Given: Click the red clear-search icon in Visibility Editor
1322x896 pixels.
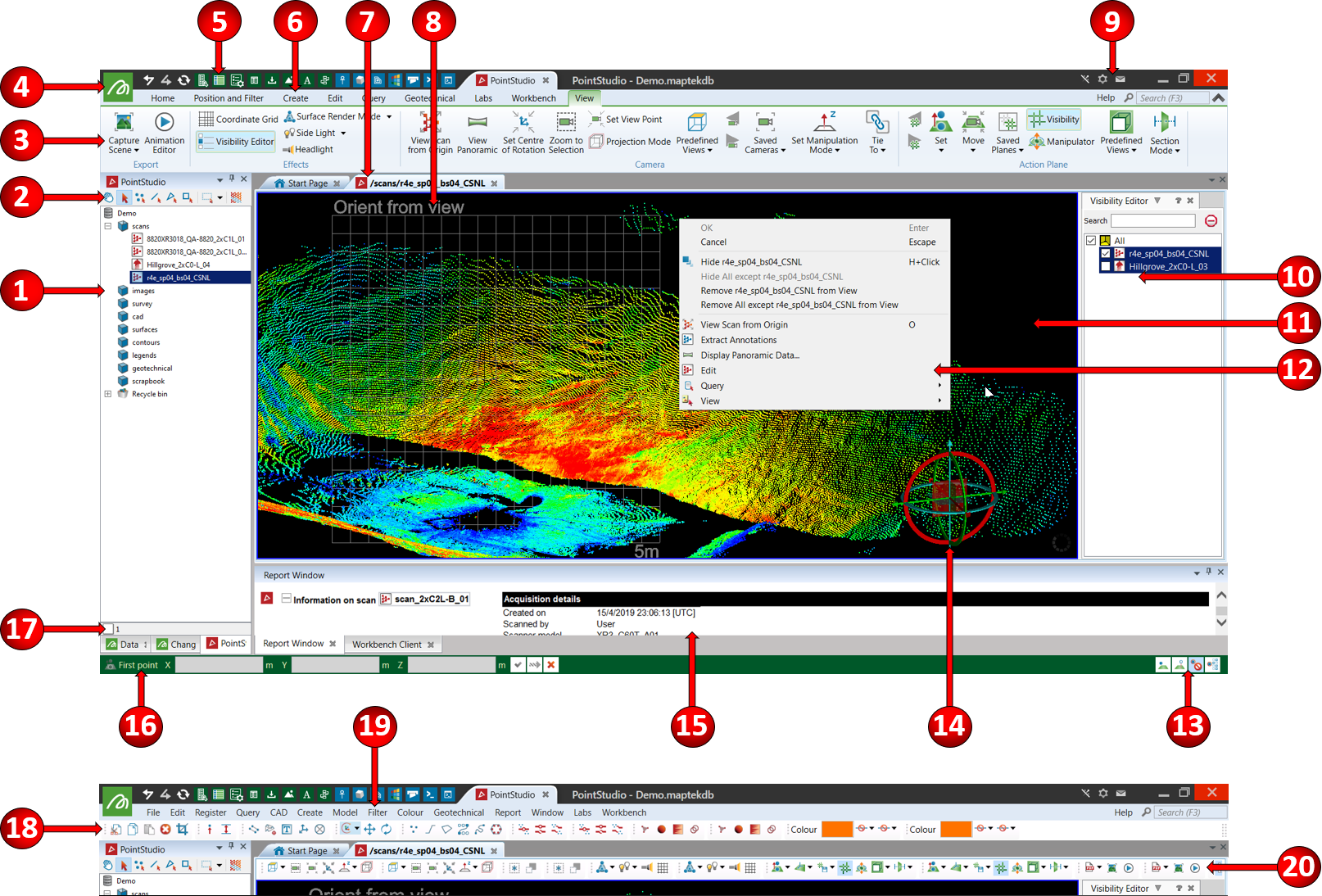Looking at the screenshot, I should pyautogui.click(x=1211, y=221).
